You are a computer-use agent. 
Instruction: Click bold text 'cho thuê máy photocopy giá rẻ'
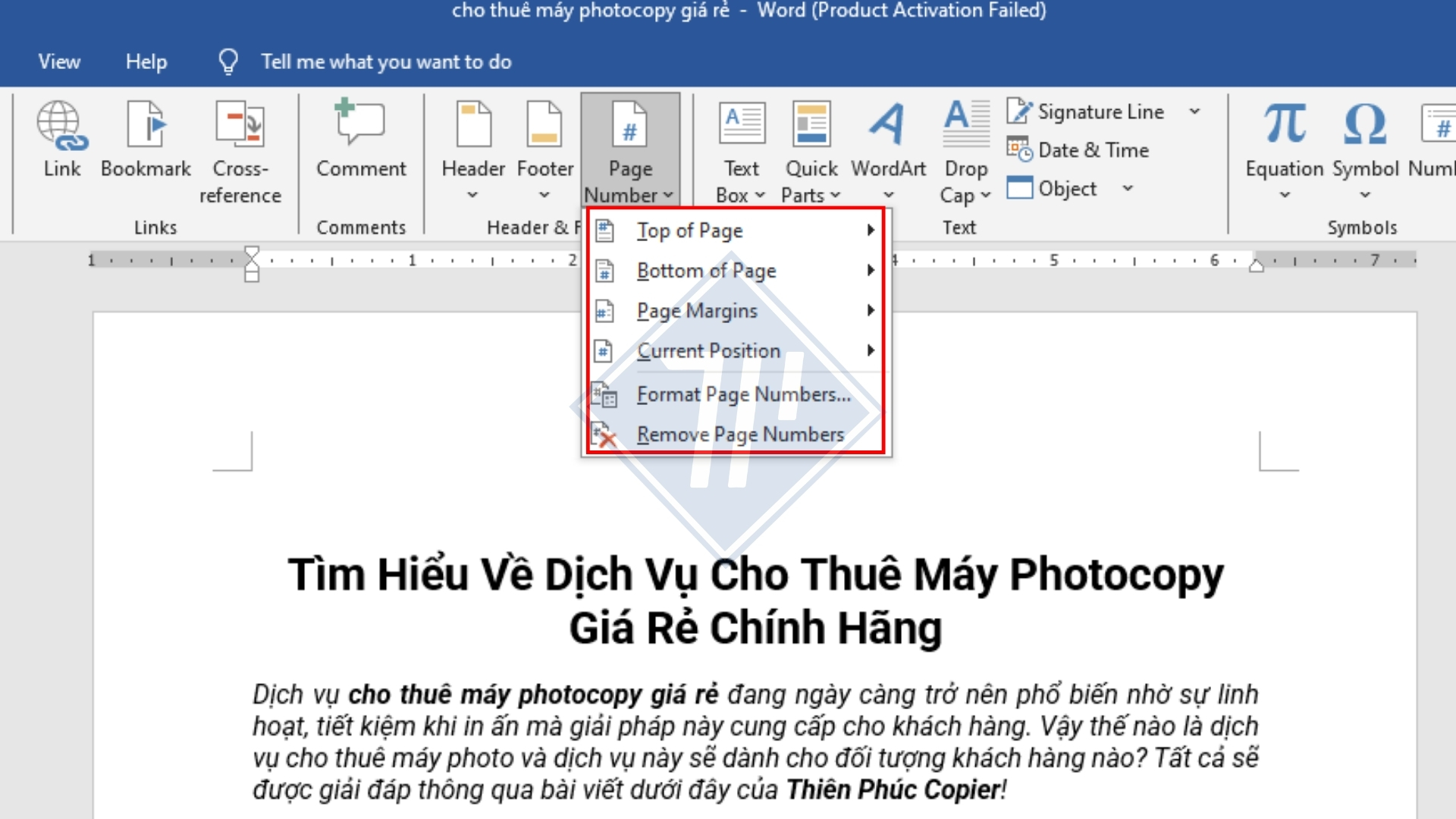click(533, 695)
